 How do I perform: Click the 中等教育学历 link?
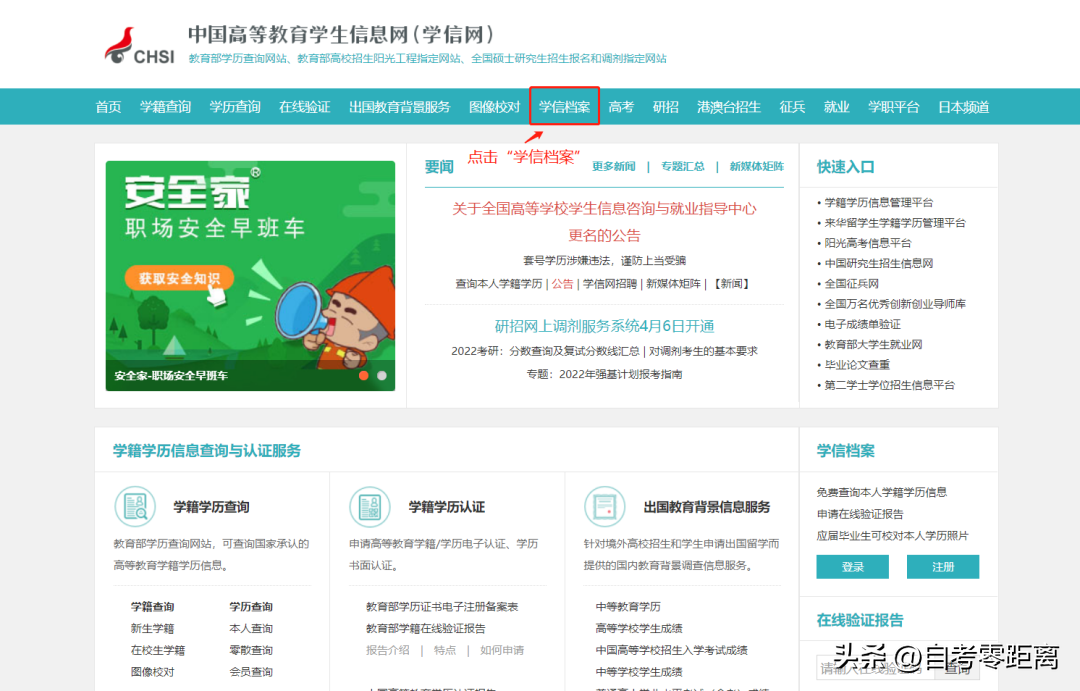click(627, 606)
